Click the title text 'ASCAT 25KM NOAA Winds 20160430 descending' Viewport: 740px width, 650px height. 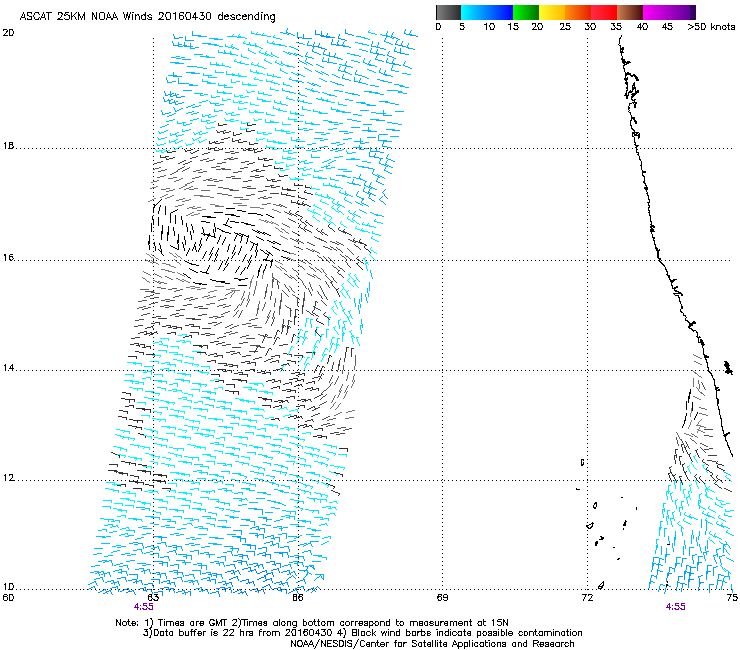(147, 17)
